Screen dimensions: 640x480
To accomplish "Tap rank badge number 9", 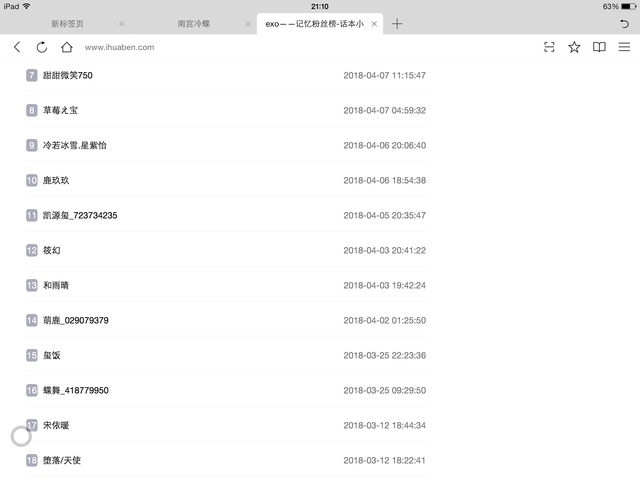I will coord(32,146).
